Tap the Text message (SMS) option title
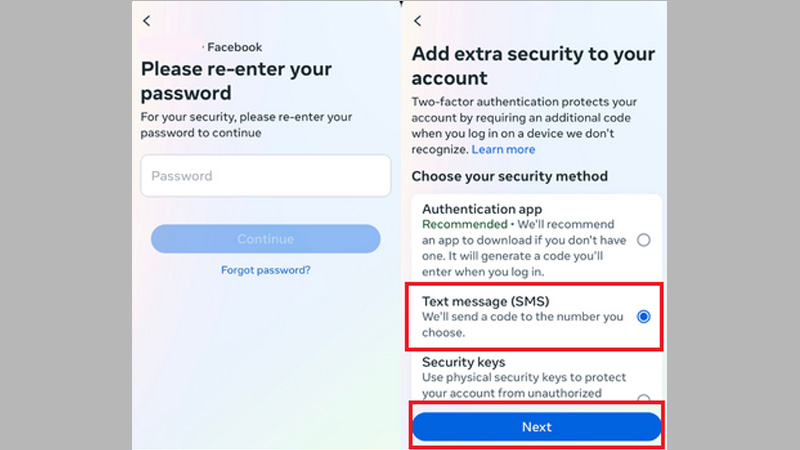Screen dimensions: 800x450 (x=486, y=300)
